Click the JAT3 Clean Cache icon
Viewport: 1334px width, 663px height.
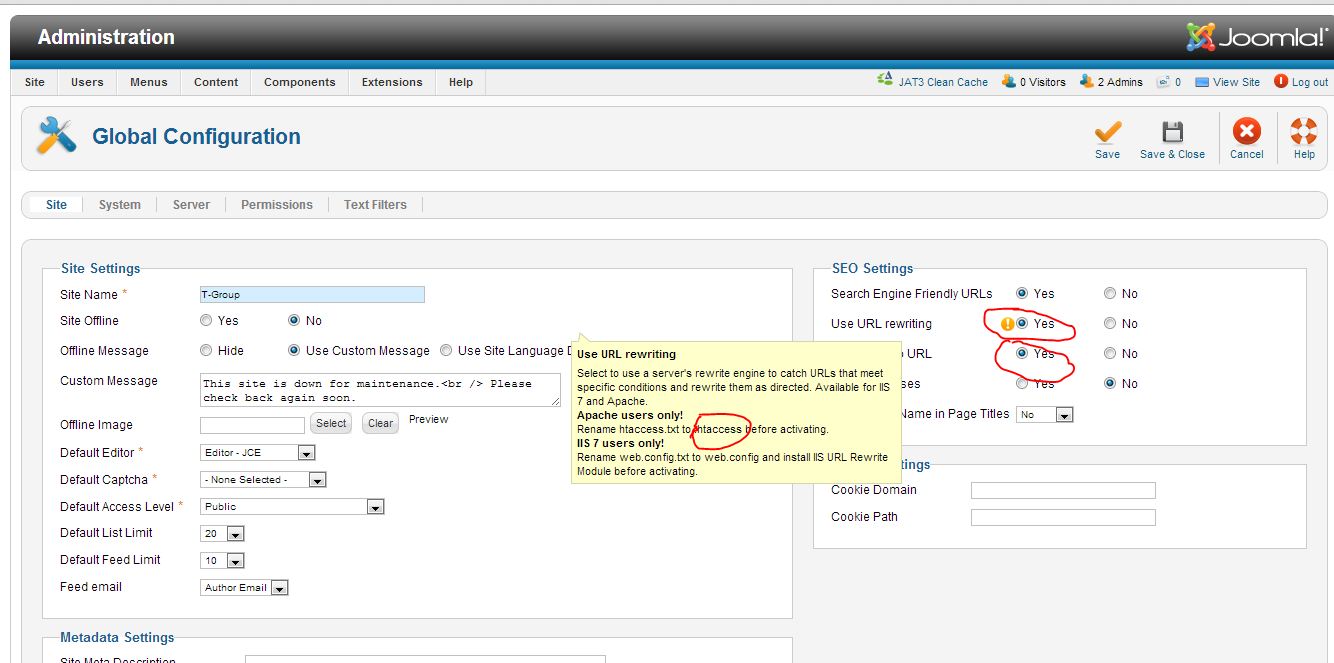point(884,81)
